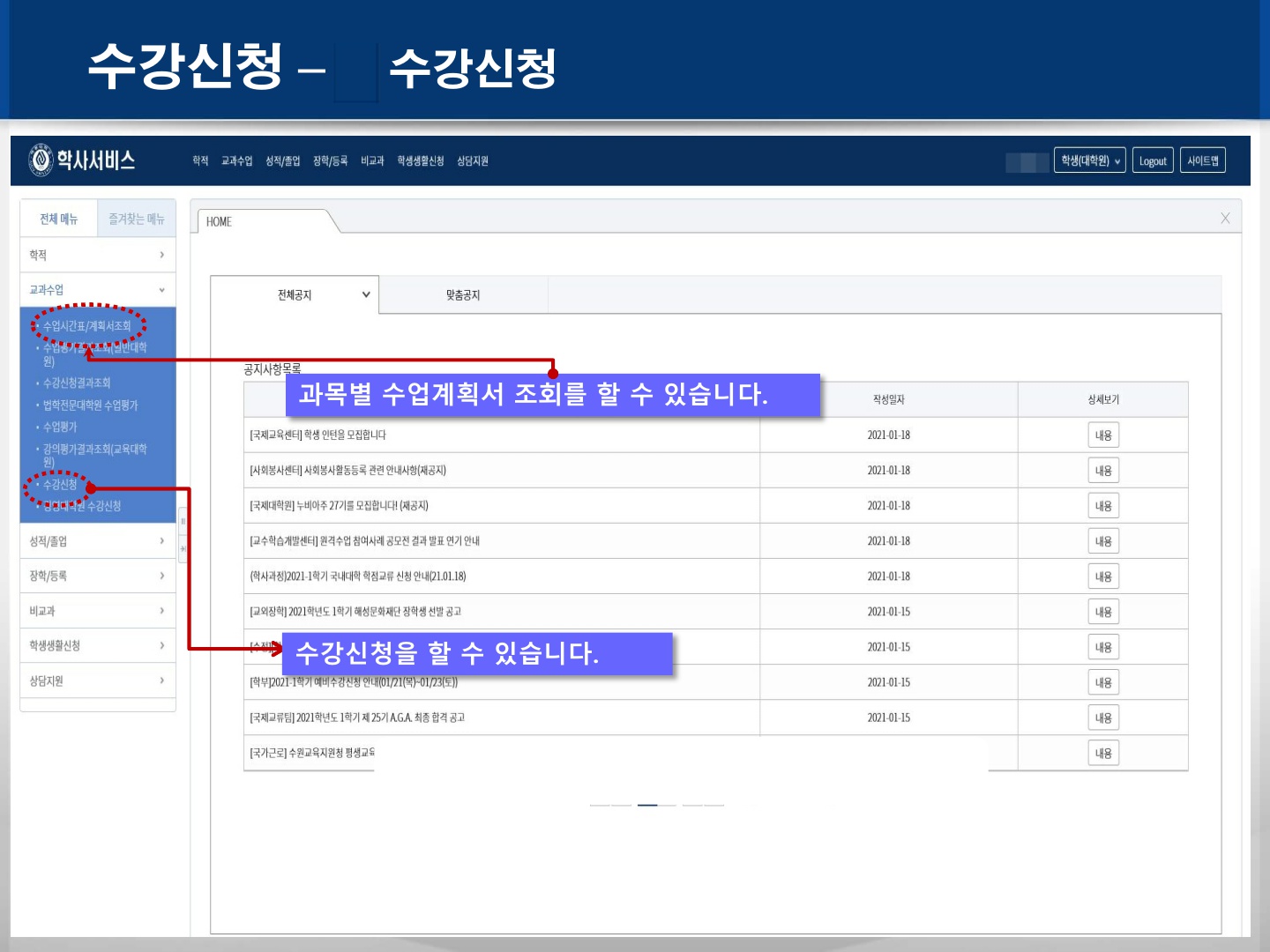Open 비교과 in the top navigation bar

[372, 160]
